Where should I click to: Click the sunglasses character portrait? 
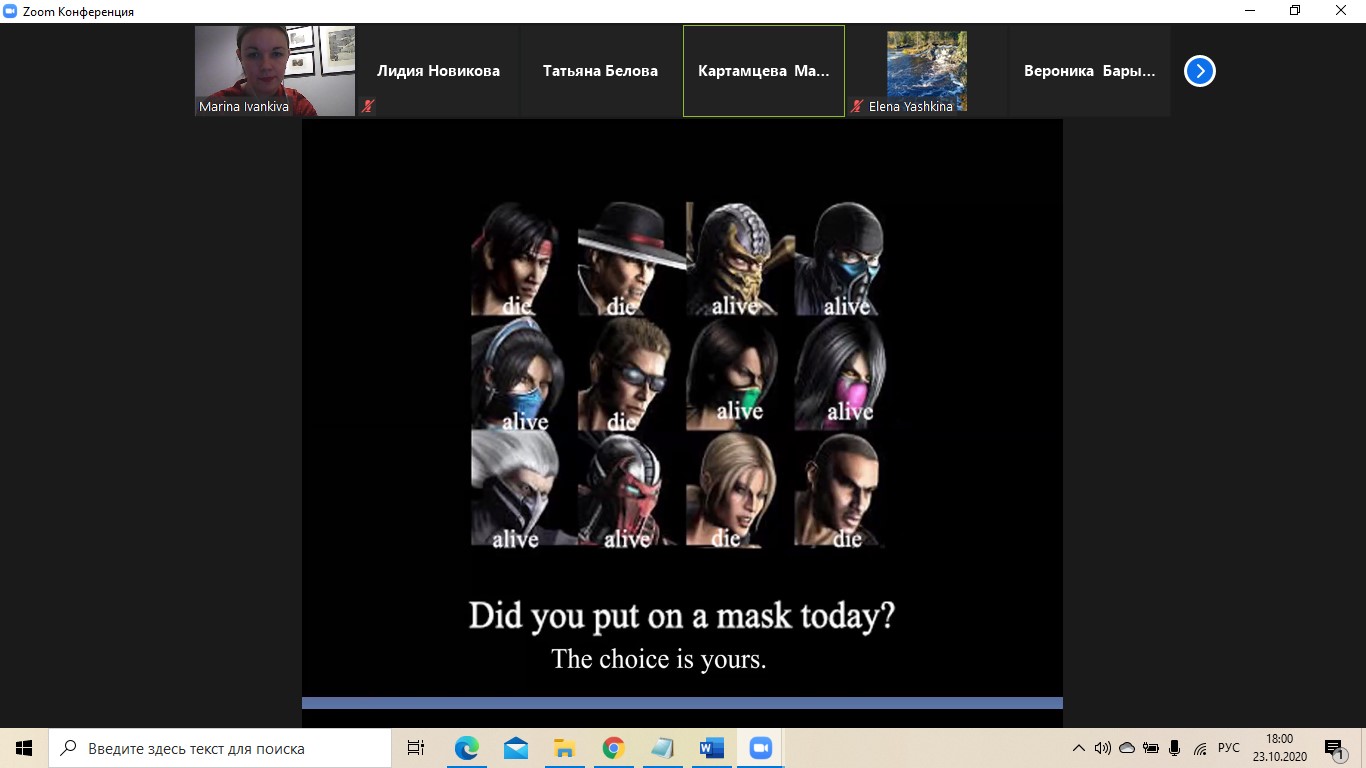(x=626, y=374)
